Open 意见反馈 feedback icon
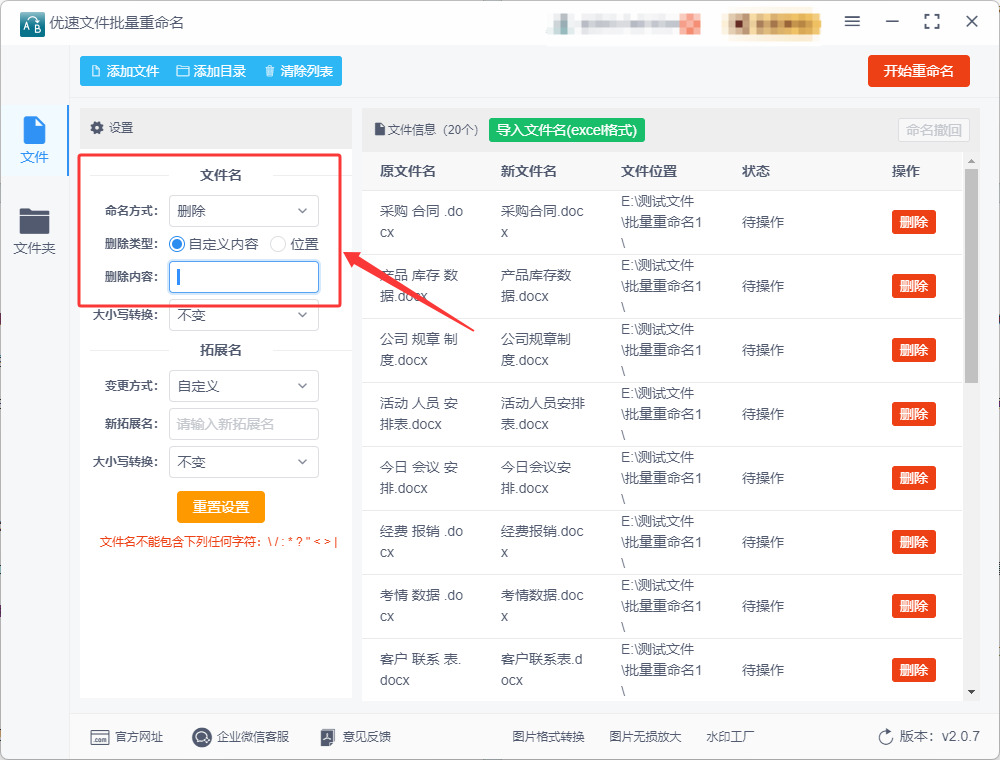Viewport: 1000px width, 760px height. pos(327,737)
